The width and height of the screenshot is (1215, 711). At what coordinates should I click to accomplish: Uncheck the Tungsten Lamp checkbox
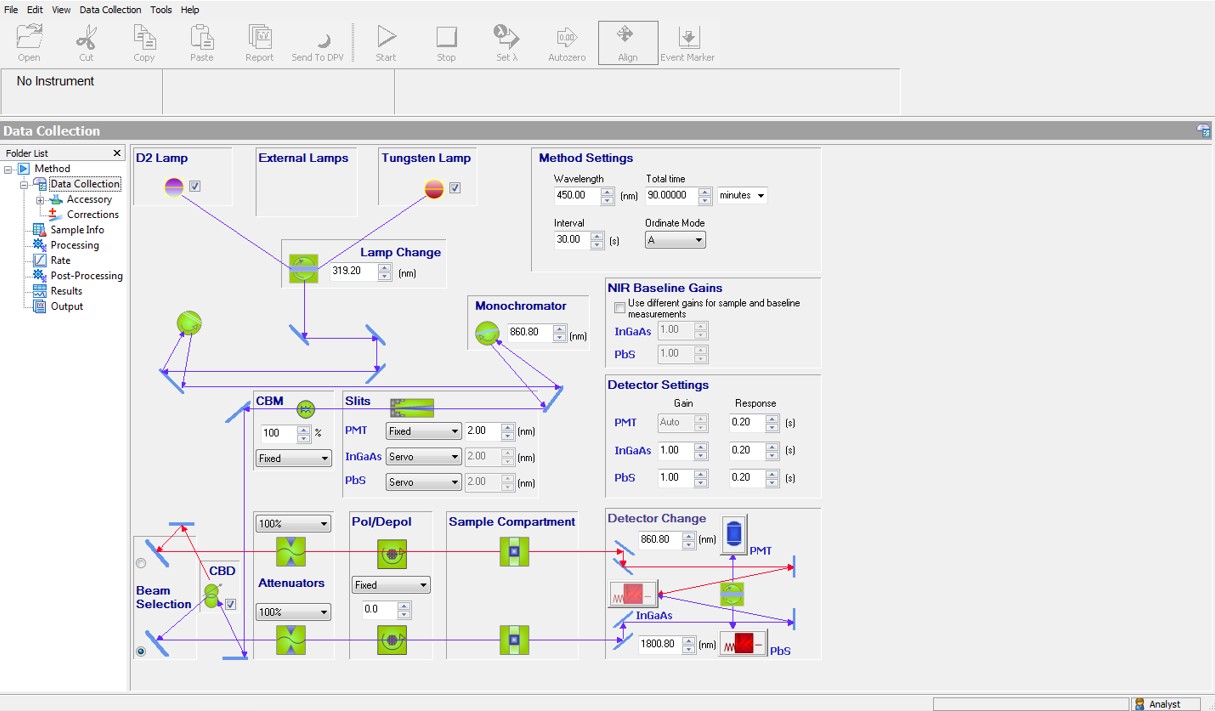(x=455, y=188)
